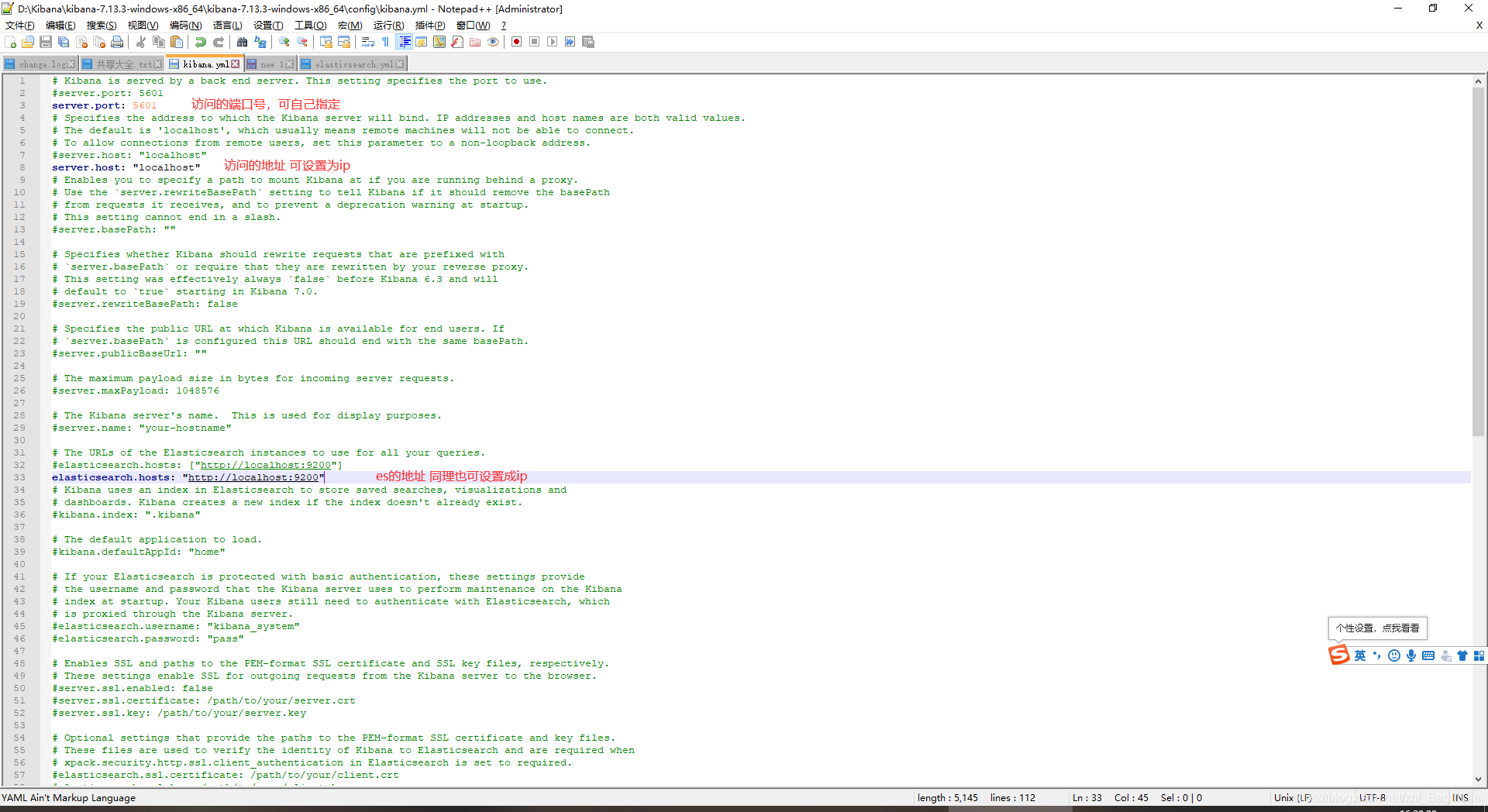
Task: Click the user-defined language icon
Action: (x=422, y=42)
